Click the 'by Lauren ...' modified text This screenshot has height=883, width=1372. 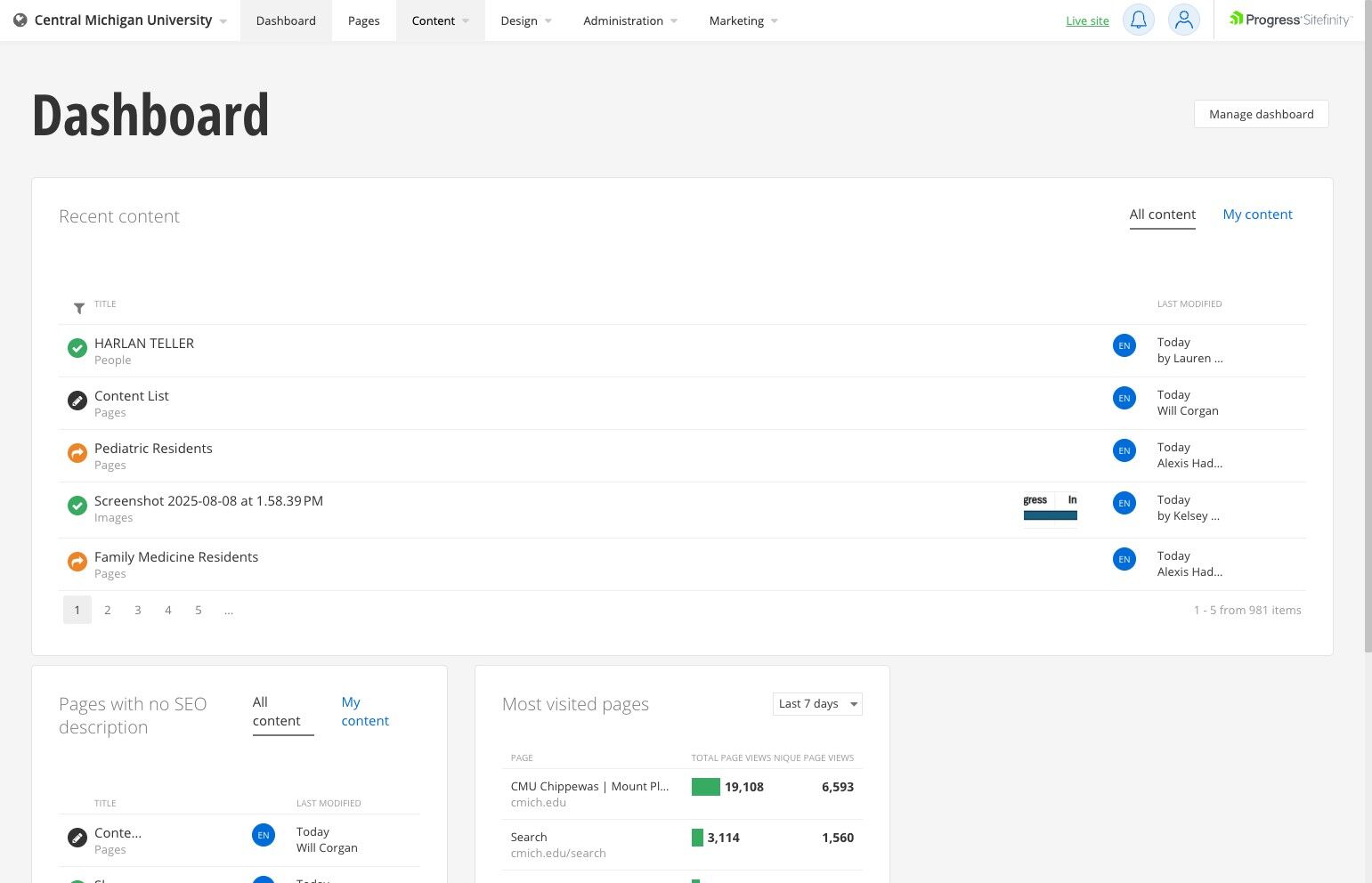[x=1190, y=359]
